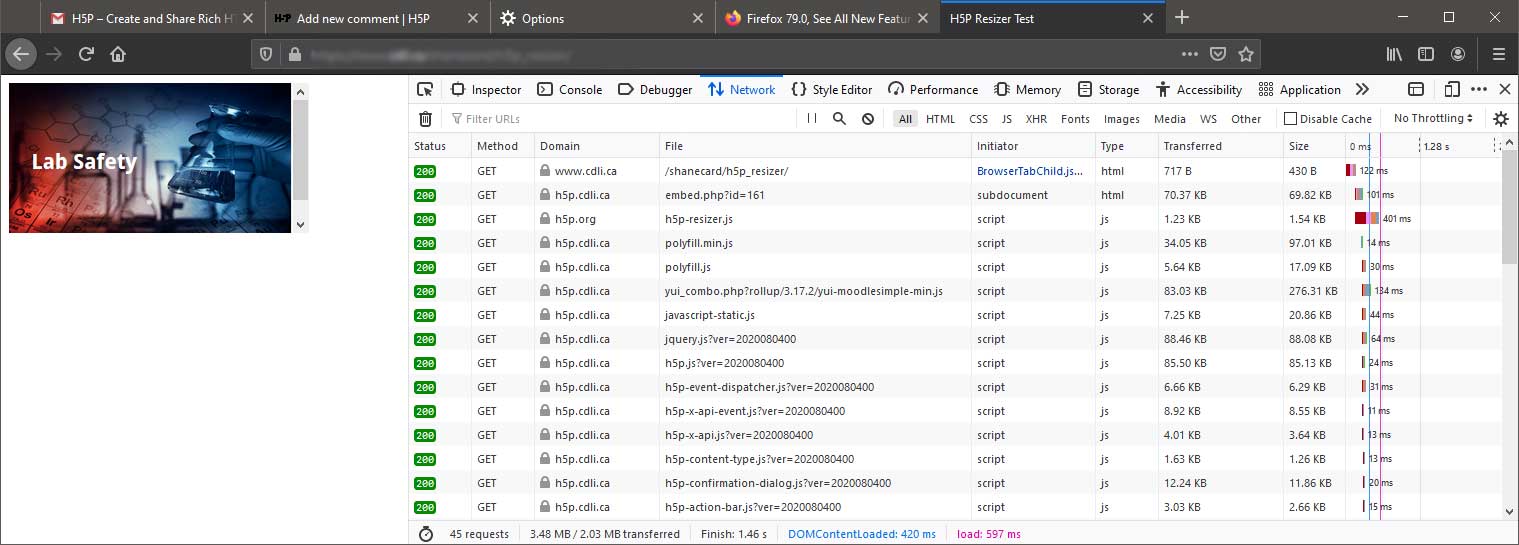
Task: Pause network recording
Action: pos(812,118)
